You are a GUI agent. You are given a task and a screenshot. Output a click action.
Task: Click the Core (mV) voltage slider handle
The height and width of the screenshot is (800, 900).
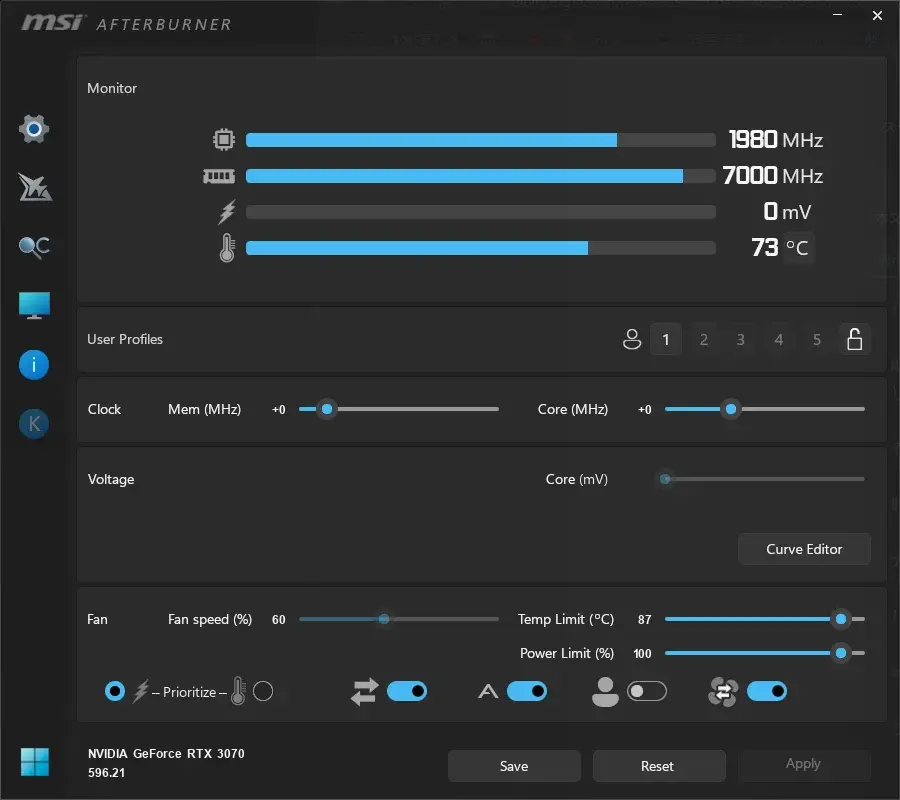pos(665,479)
